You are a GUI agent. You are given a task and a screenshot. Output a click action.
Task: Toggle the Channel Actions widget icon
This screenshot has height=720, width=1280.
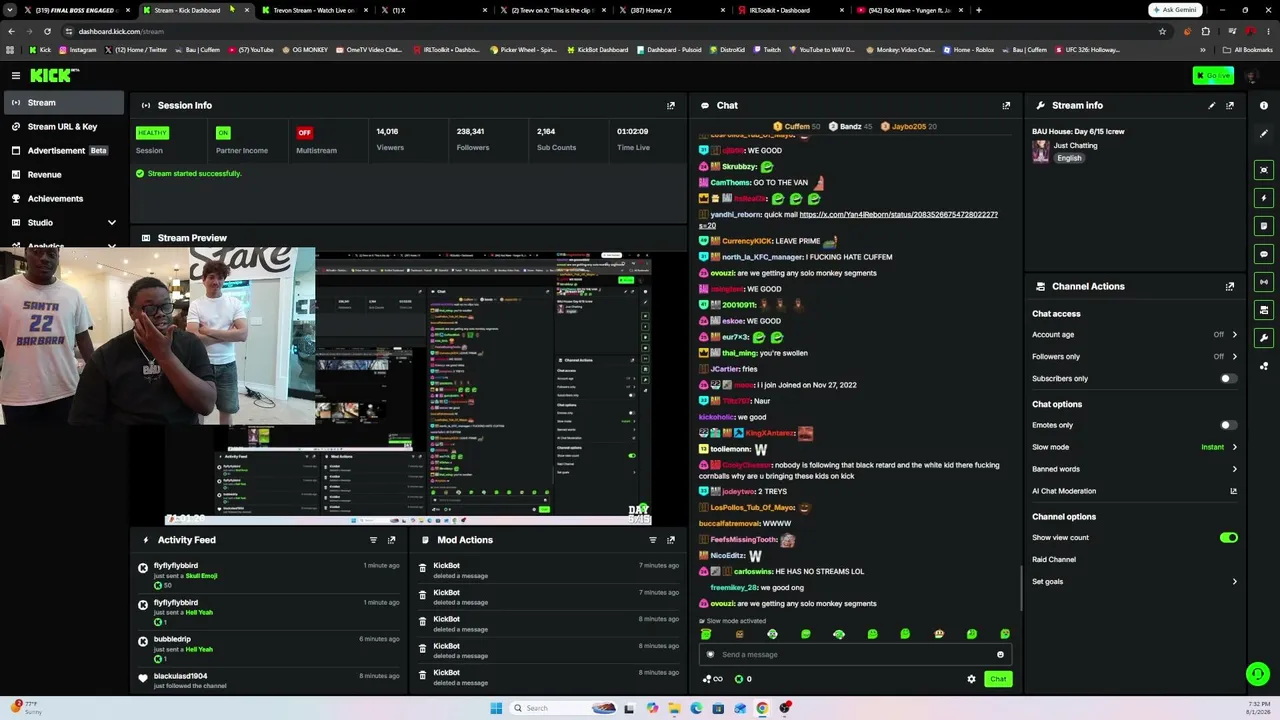click(1264, 310)
